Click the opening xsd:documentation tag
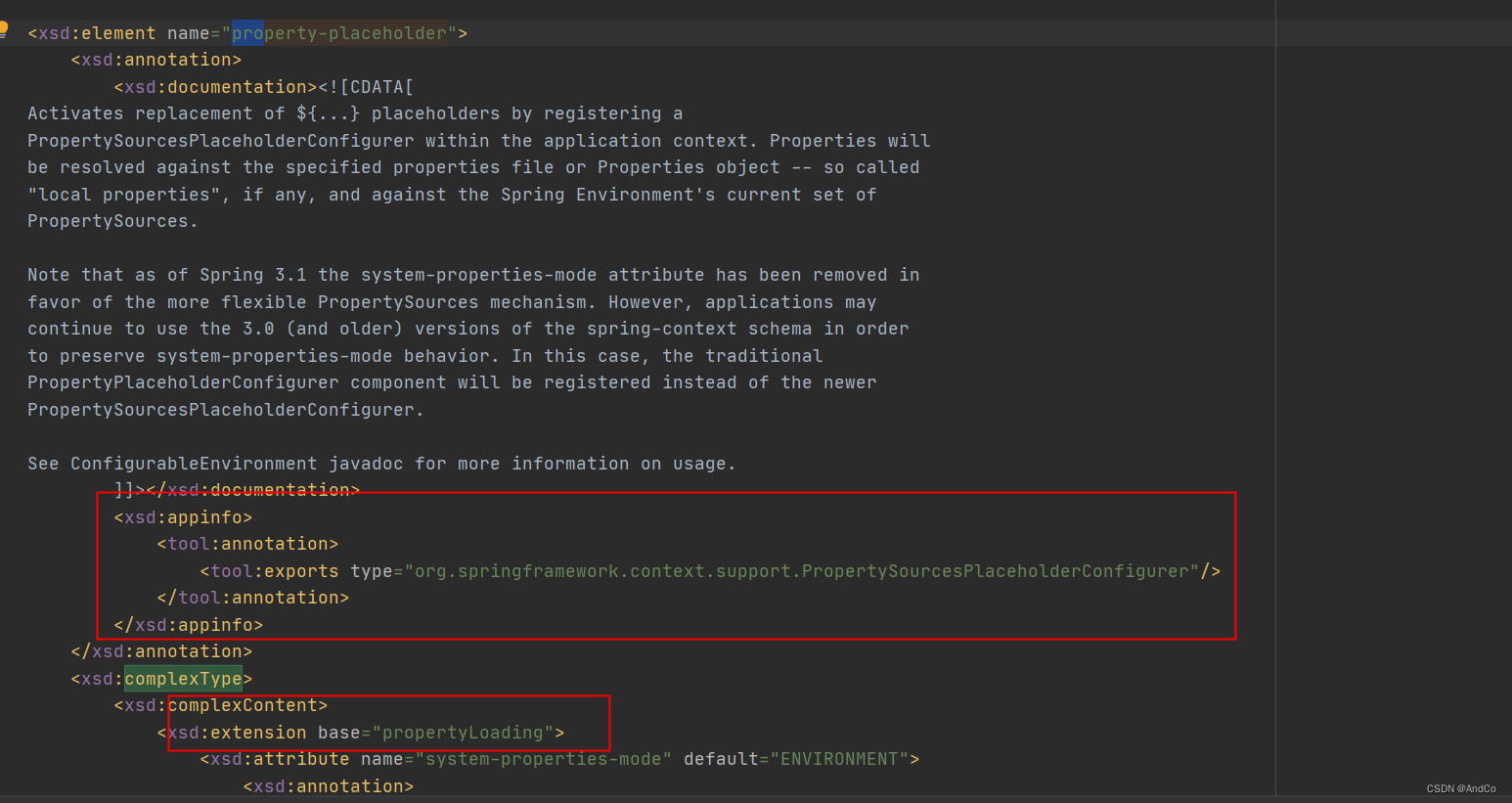This screenshot has height=803, width=1512. 215,87
